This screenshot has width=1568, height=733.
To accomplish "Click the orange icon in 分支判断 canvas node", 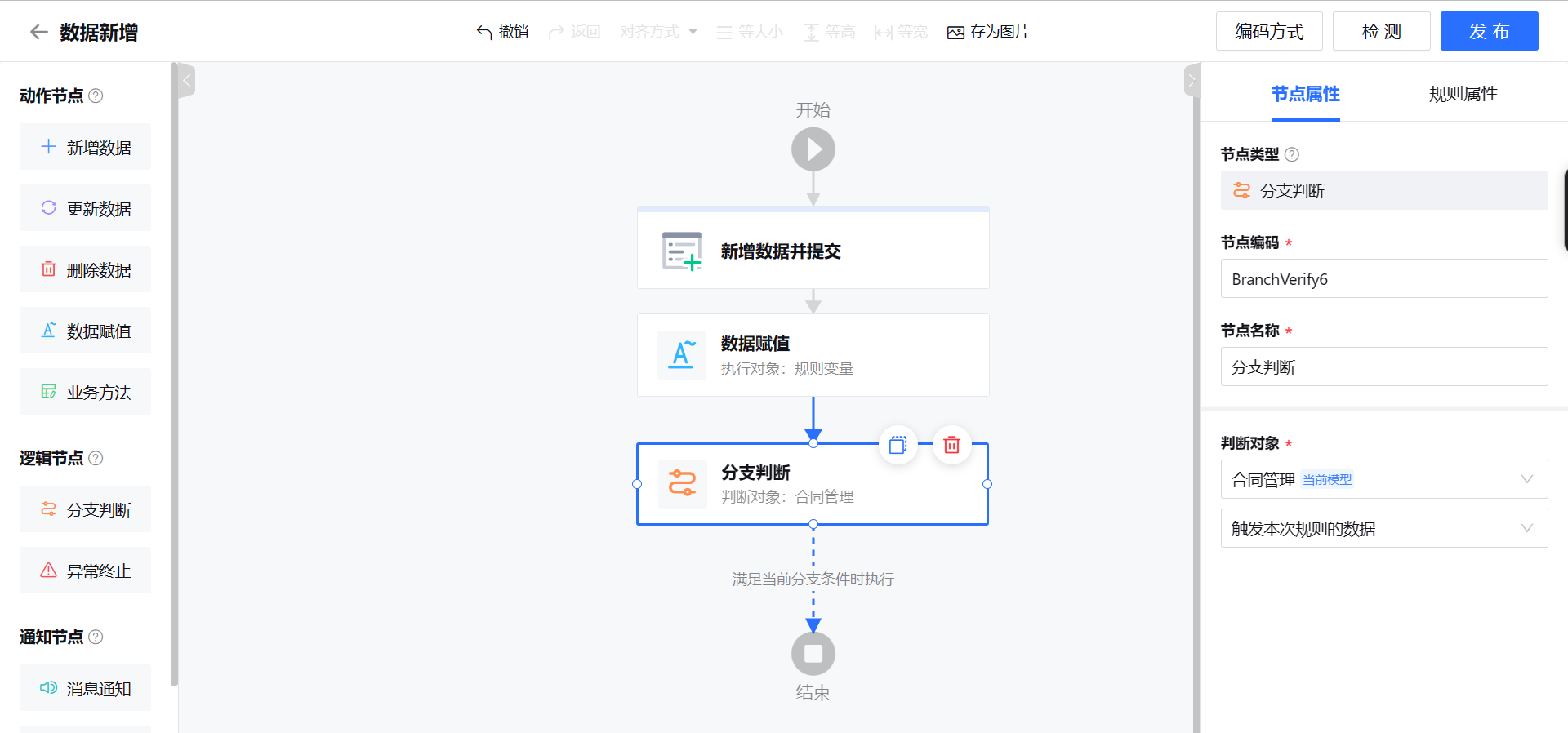I will (x=682, y=483).
